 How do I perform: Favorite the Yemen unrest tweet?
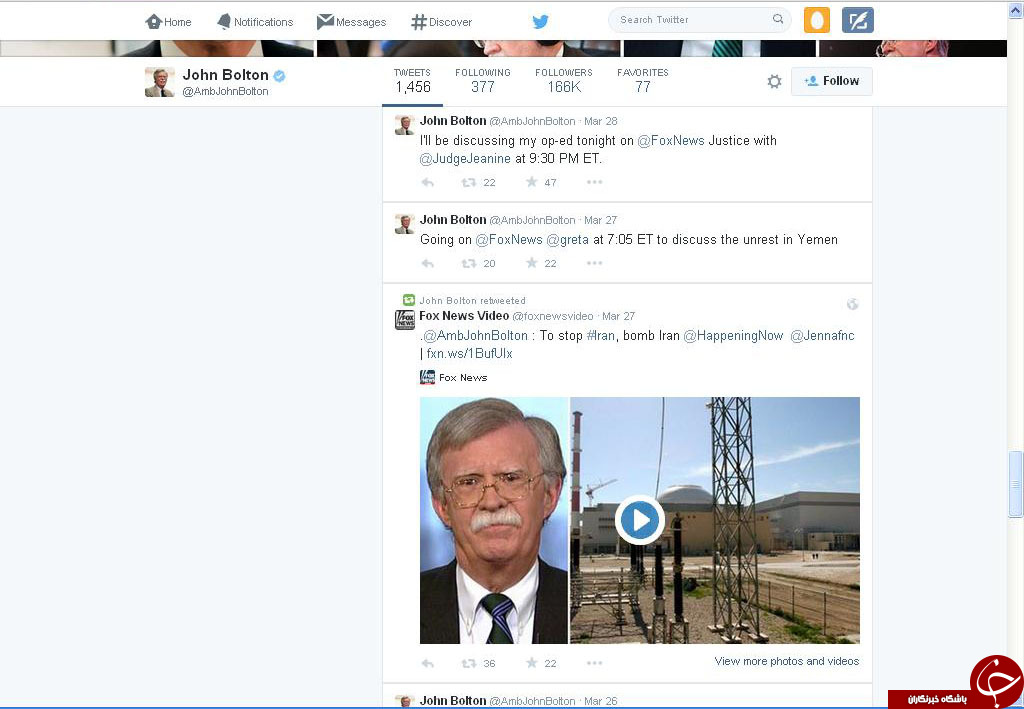pyautogui.click(x=532, y=262)
